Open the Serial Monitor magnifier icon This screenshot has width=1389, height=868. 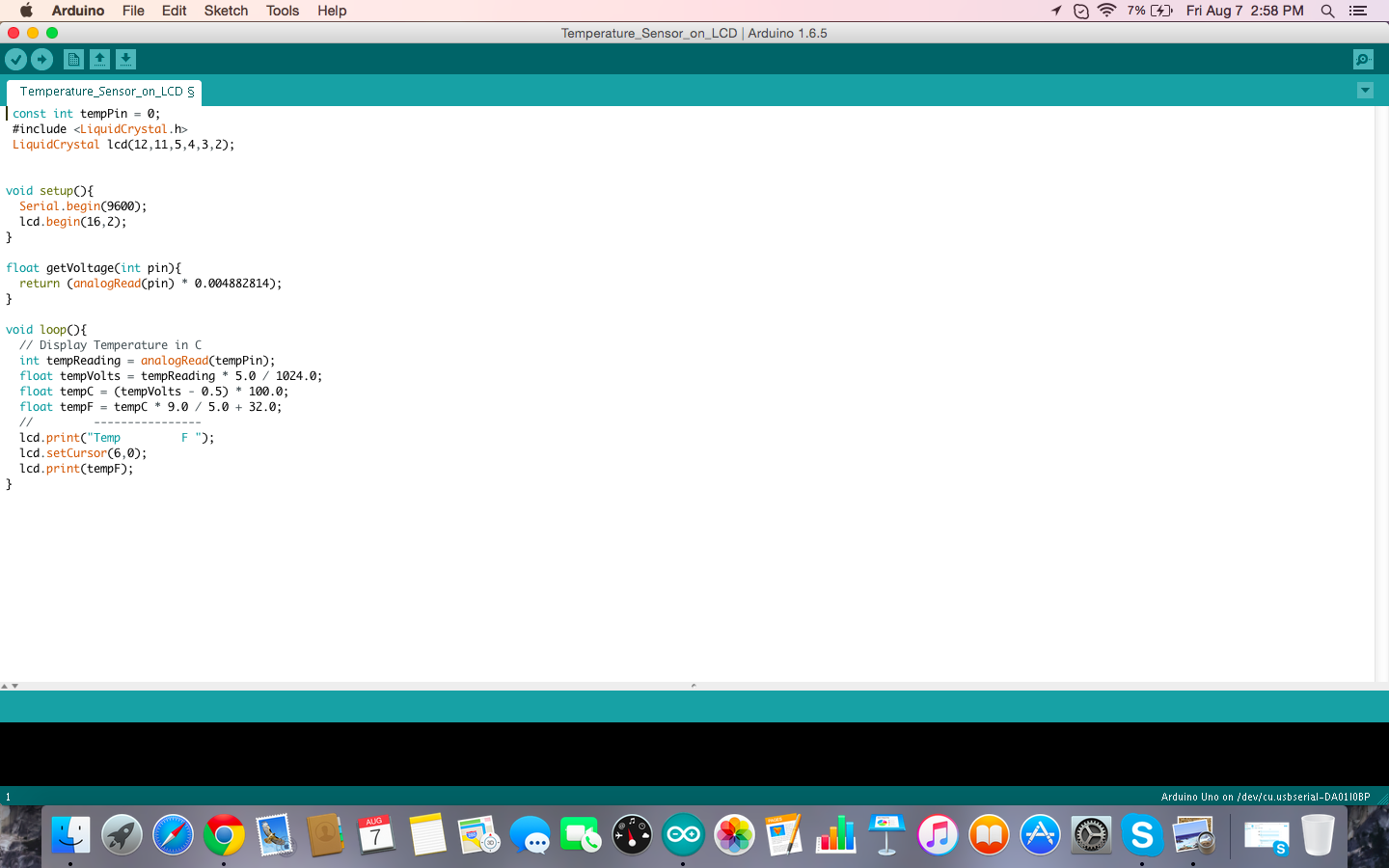[1362, 59]
